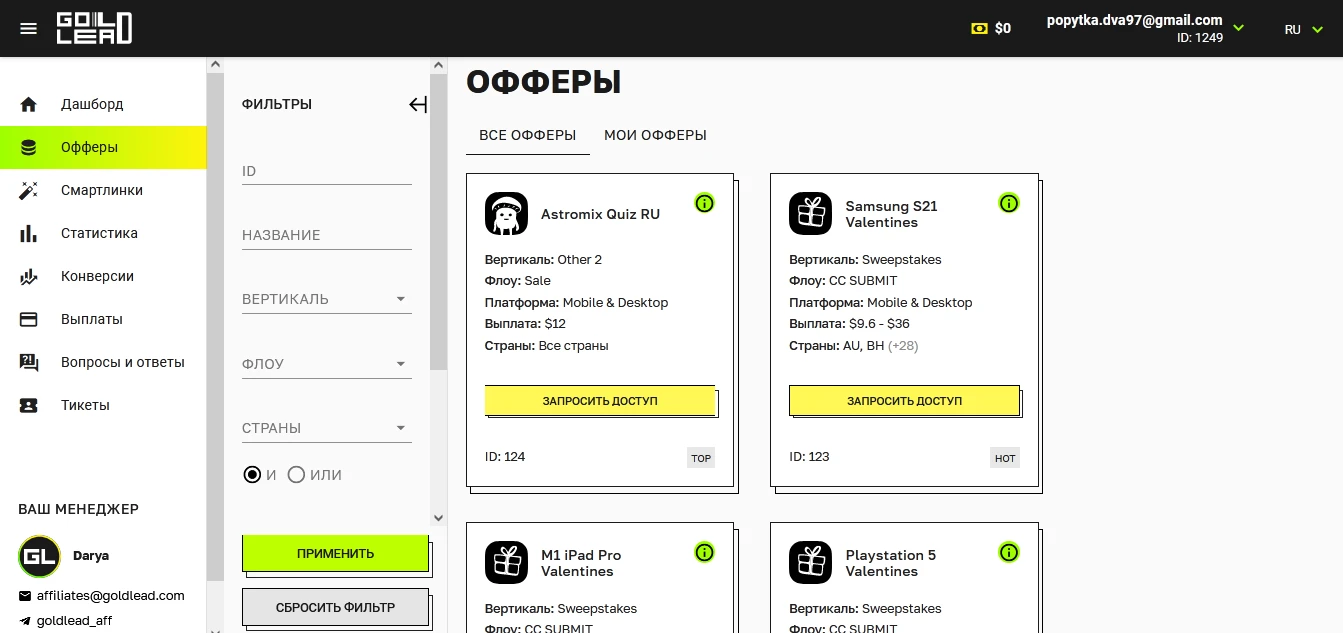
Task: Click info icon on Astromix Quiz RU
Action: [x=704, y=203]
